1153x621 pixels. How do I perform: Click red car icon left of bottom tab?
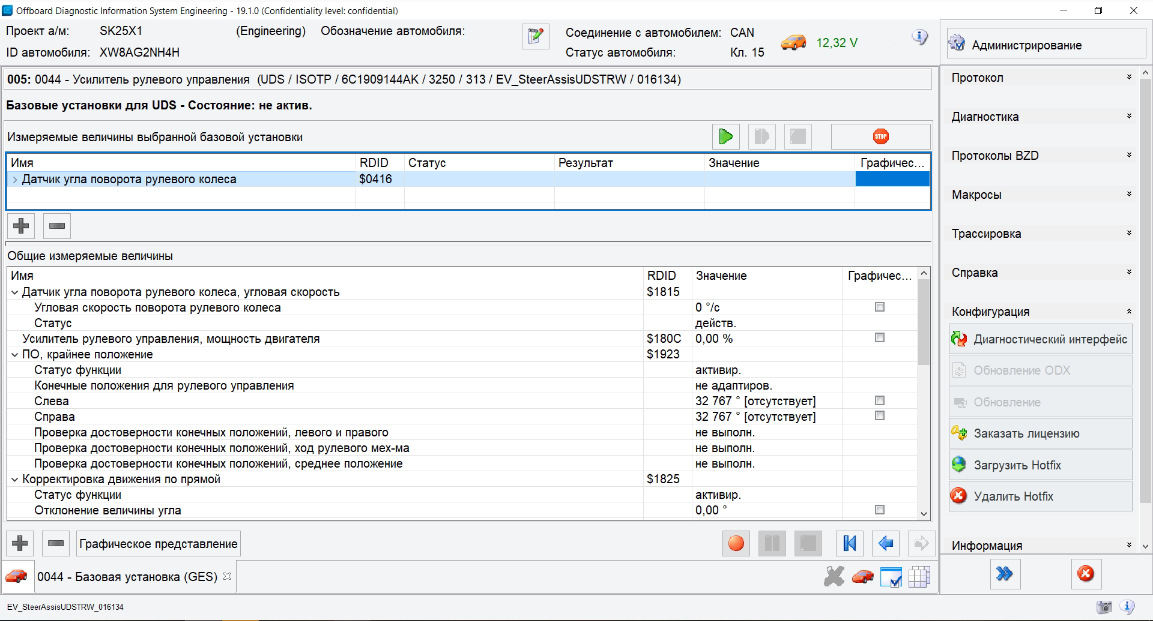pos(16,577)
